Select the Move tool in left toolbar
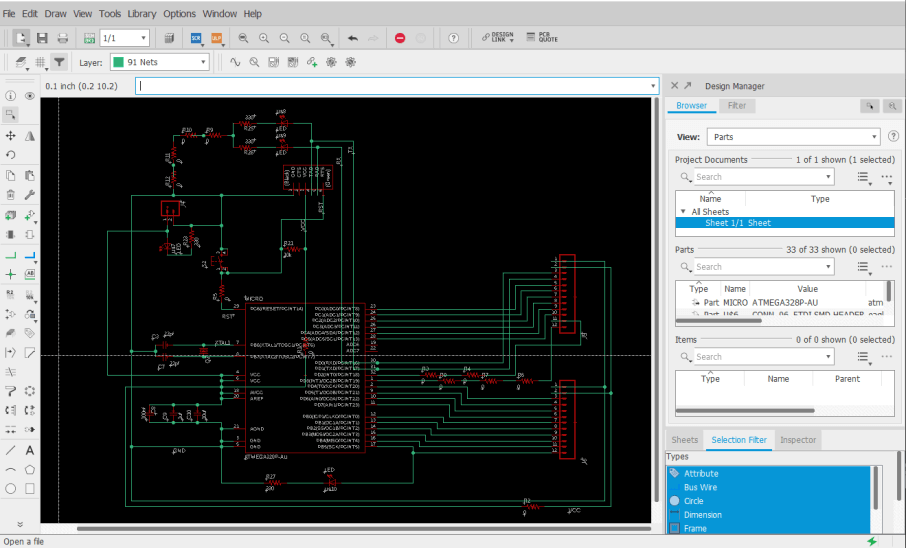The image size is (906, 548). click(11, 135)
